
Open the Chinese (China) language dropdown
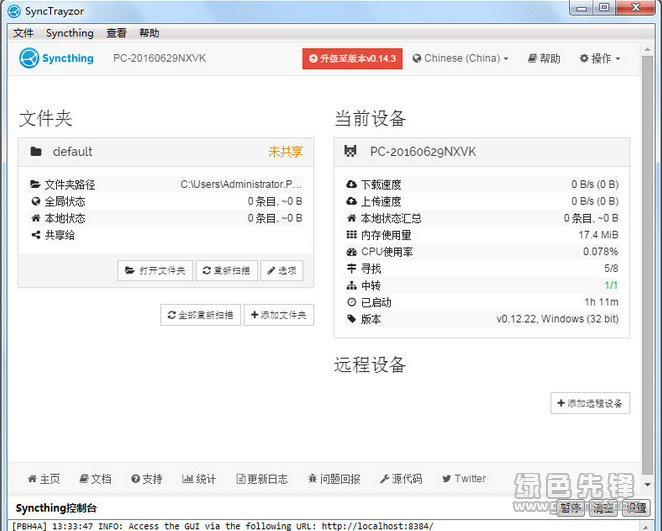click(x=461, y=58)
